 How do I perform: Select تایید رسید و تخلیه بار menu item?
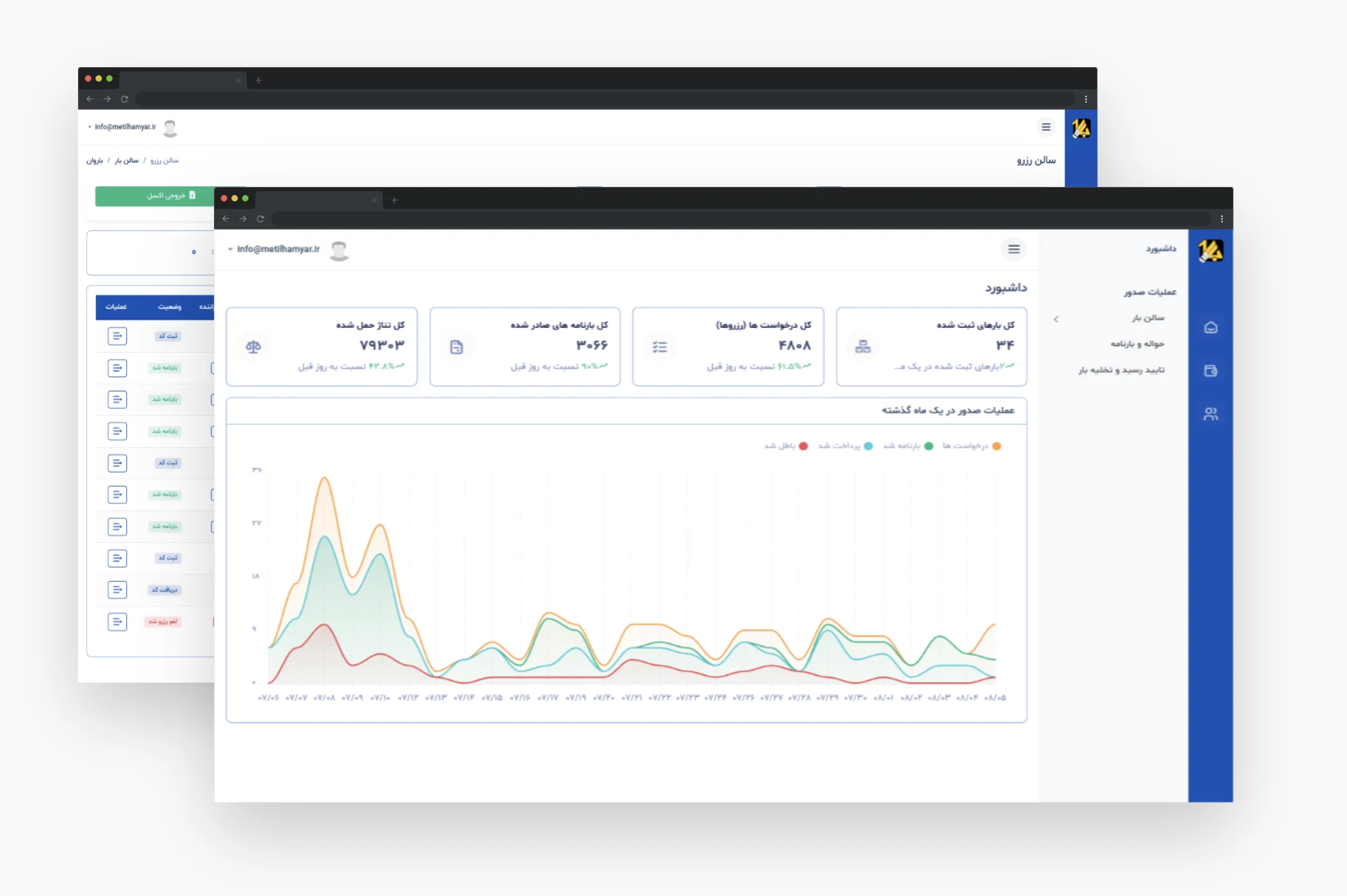point(1121,370)
